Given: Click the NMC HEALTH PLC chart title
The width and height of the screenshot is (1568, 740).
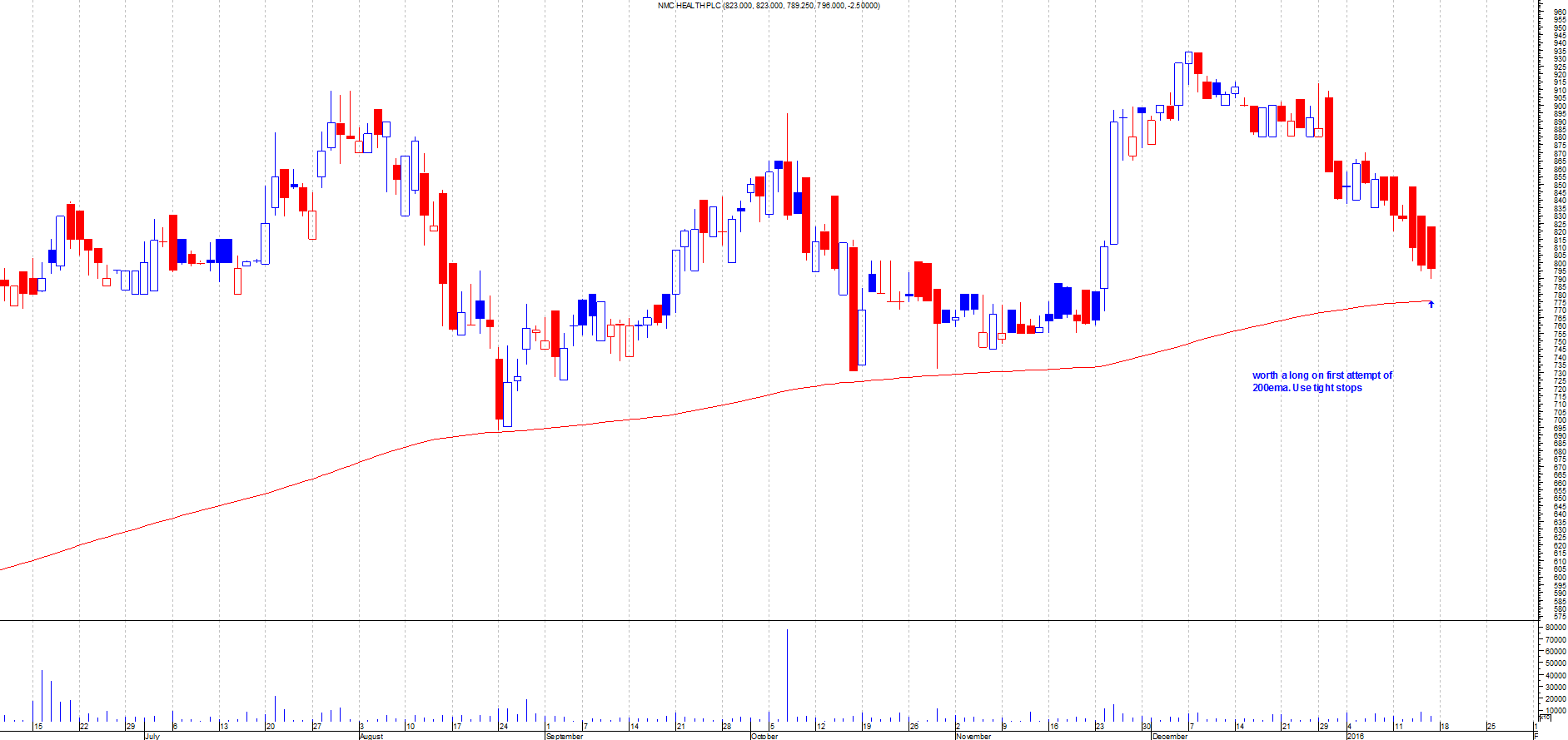Looking at the screenshot, I should pyautogui.click(x=768, y=6).
